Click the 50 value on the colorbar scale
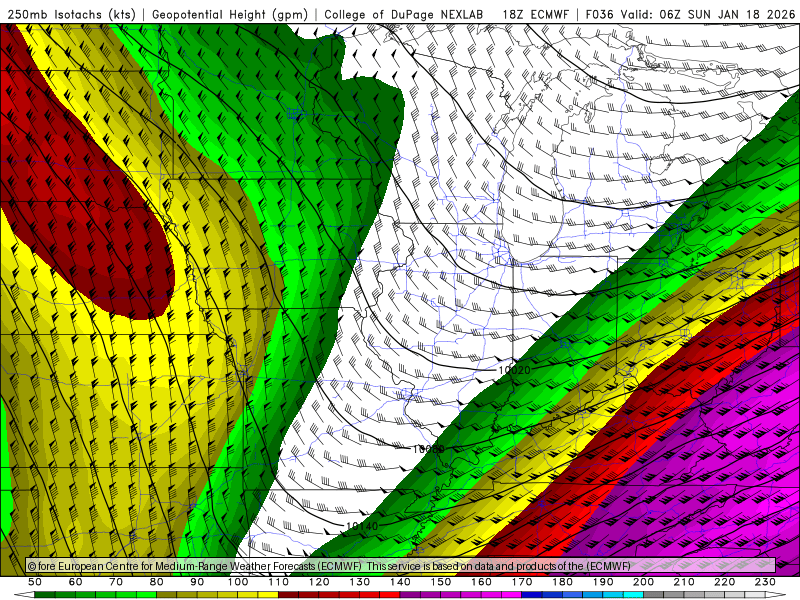800x600 pixels. [35, 582]
